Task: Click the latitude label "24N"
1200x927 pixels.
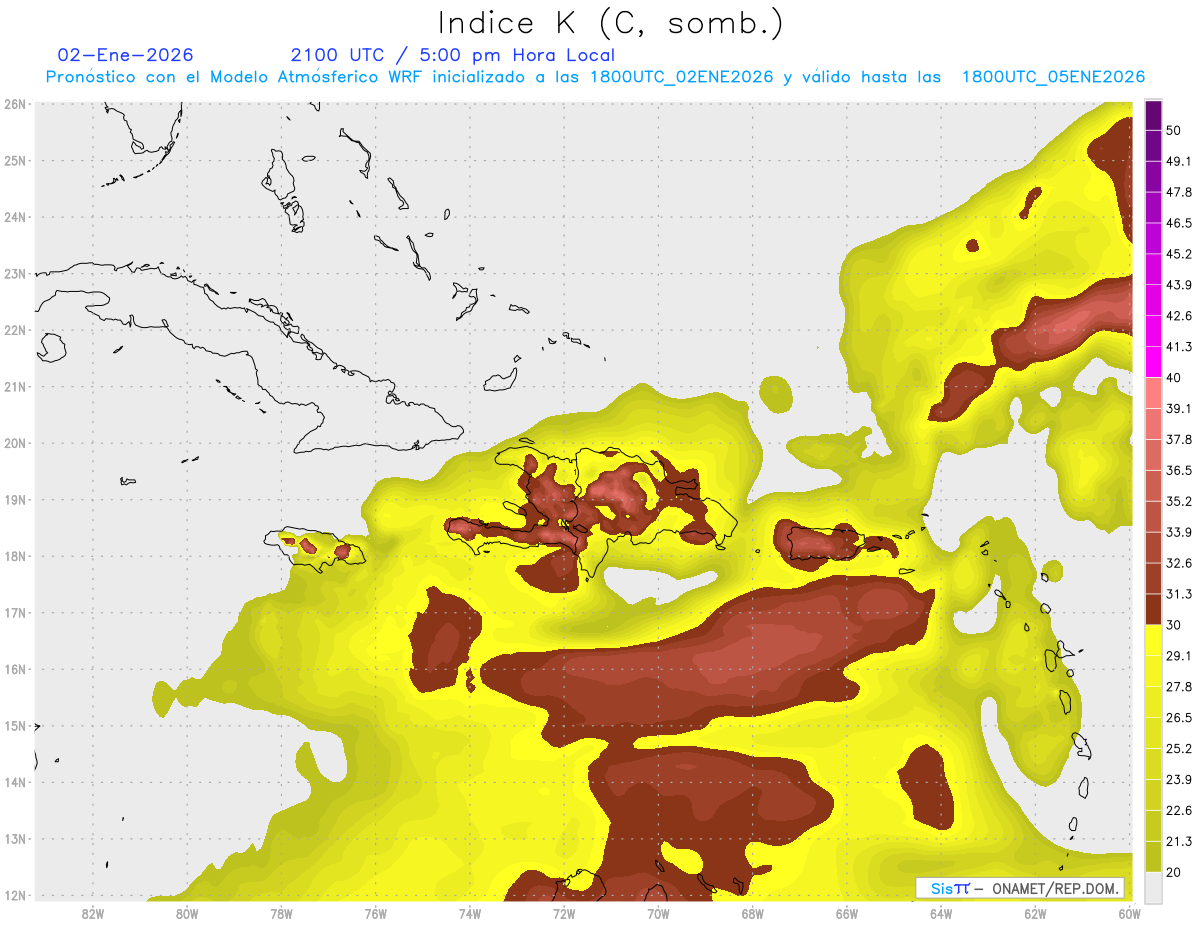Action: [x=15, y=217]
